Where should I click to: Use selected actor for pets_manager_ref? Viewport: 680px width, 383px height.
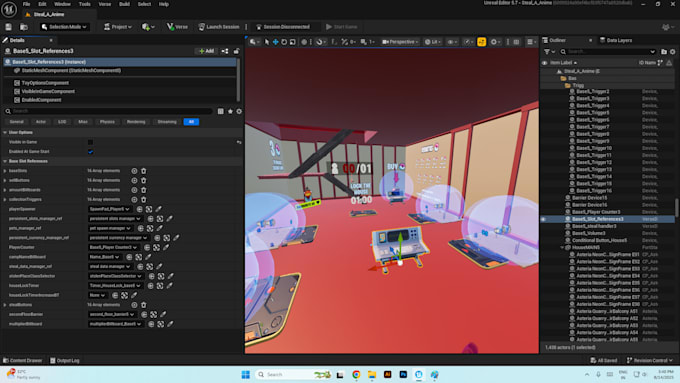pos(141,228)
